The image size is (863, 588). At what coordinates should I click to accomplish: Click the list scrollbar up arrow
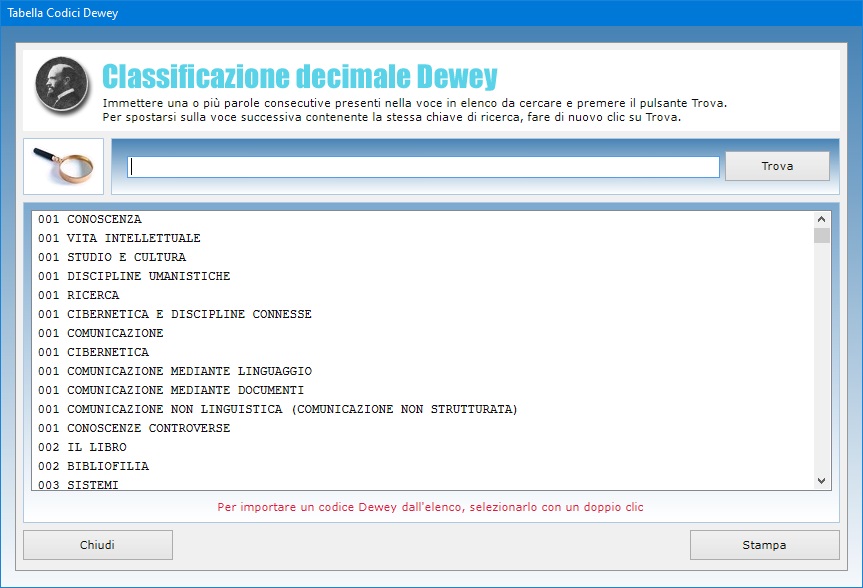[x=822, y=219]
